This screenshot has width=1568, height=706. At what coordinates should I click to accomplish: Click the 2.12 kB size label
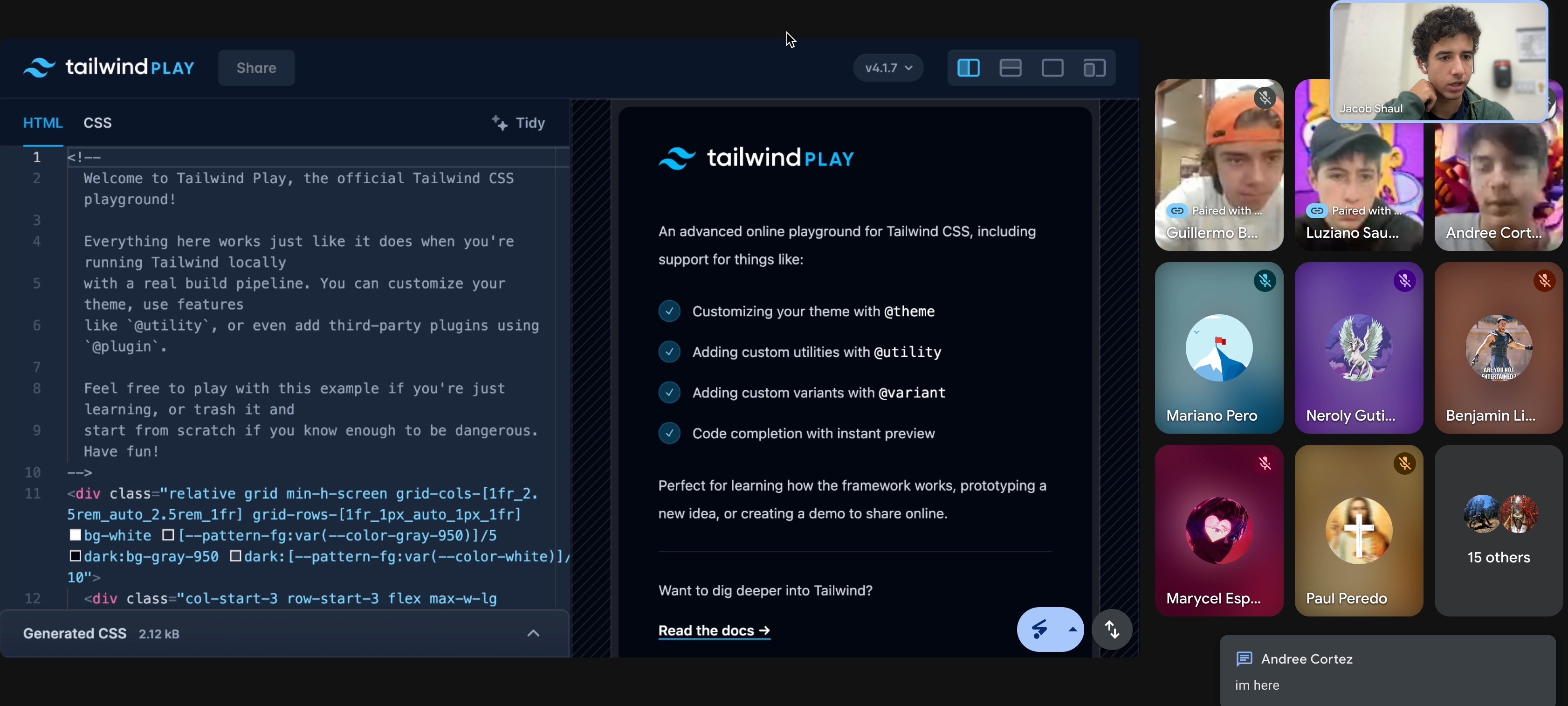159,634
